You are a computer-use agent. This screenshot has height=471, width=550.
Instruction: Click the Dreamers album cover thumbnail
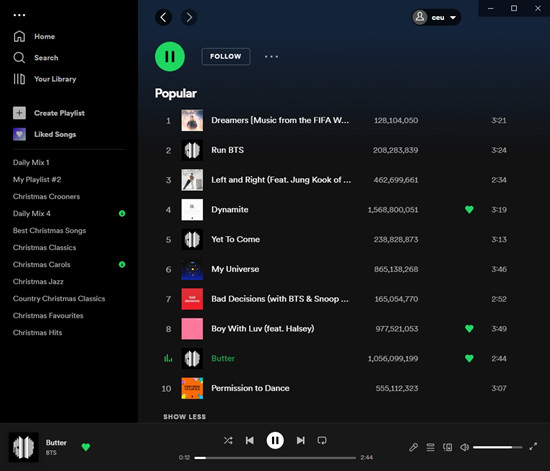(x=192, y=120)
